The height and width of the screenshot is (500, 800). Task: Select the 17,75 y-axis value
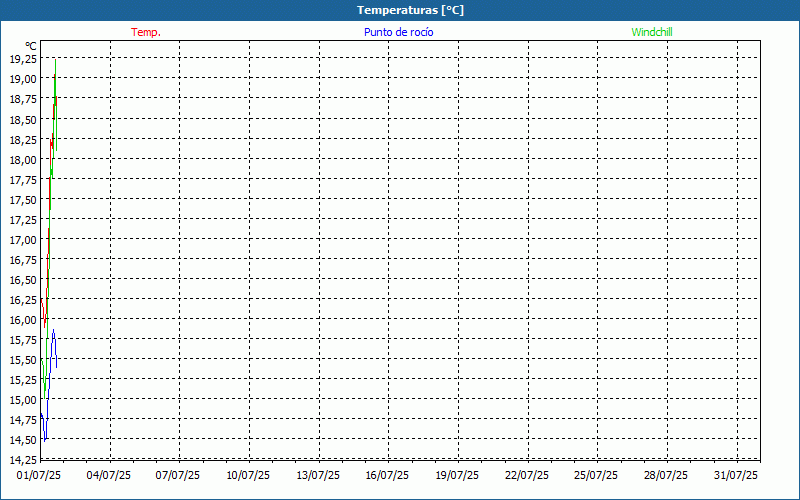pyautogui.click(x=23, y=180)
